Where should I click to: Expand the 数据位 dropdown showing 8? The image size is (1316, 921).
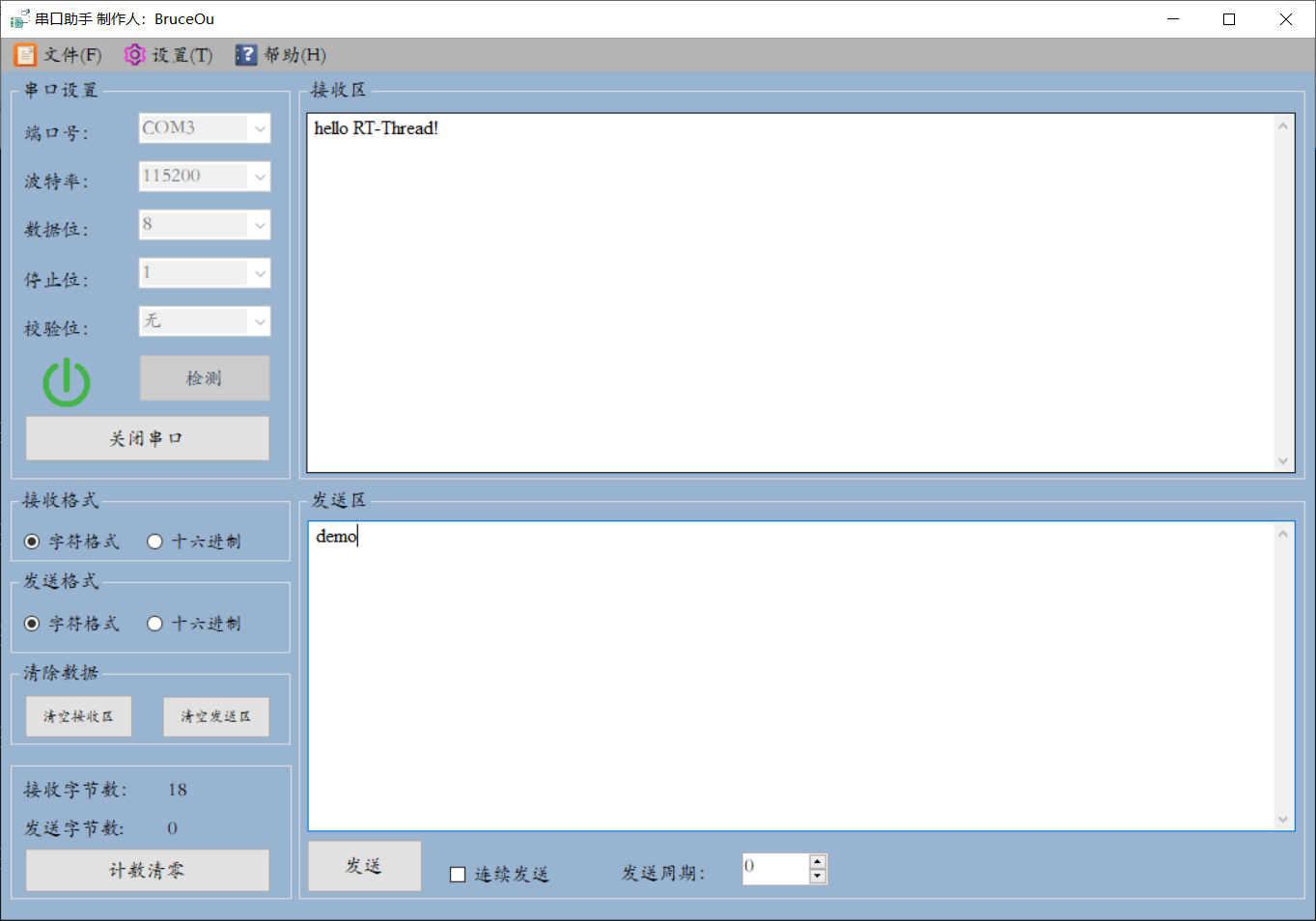coord(260,225)
